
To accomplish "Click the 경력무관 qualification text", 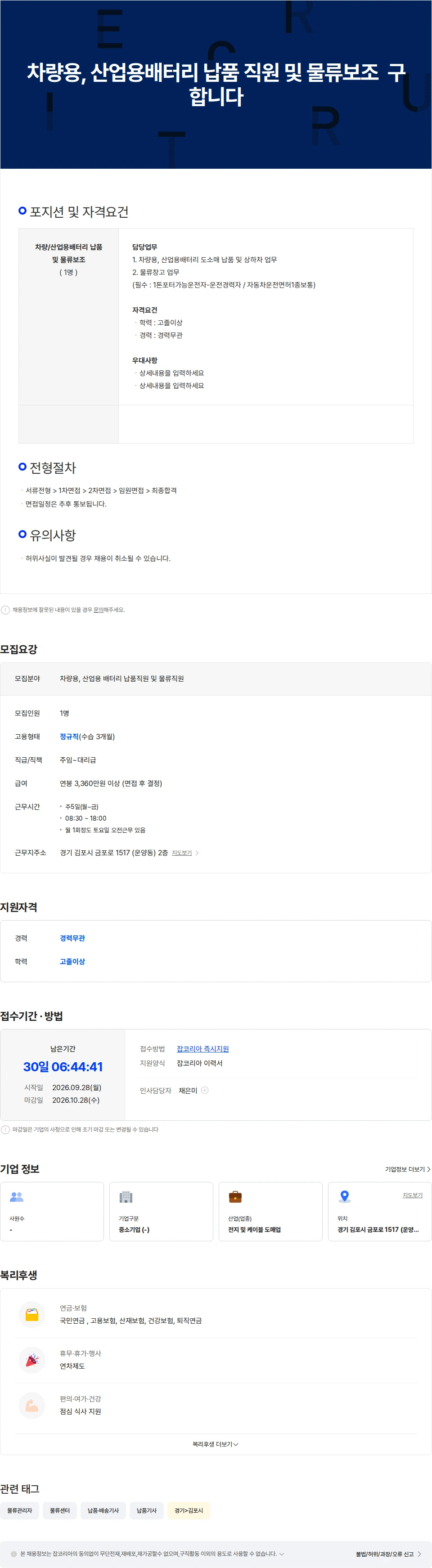I will [72, 938].
